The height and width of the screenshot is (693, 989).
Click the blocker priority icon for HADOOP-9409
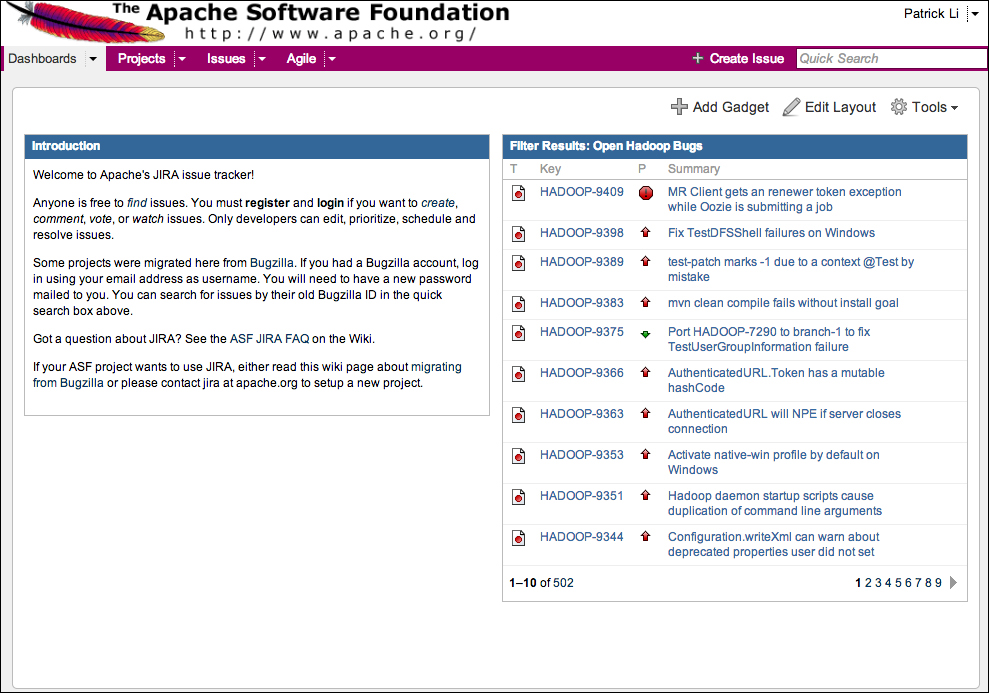[x=645, y=193]
